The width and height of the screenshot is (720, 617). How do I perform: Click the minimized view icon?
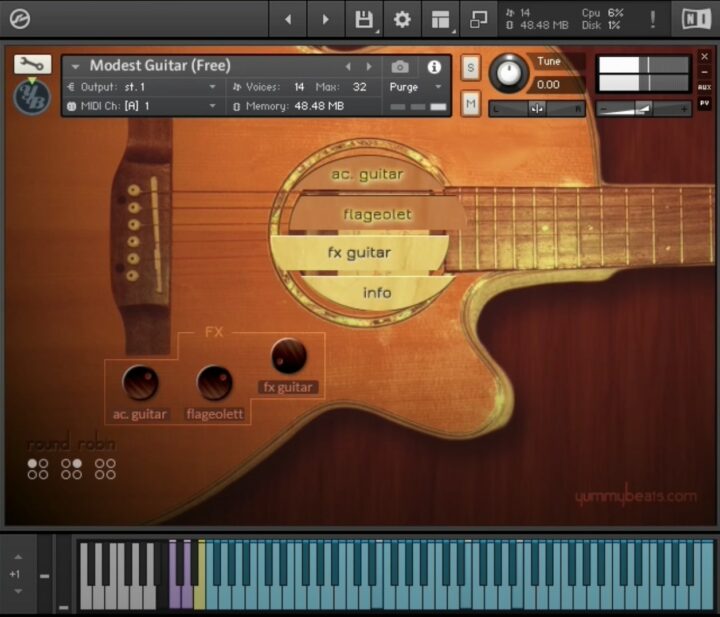click(x=479, y=19)
